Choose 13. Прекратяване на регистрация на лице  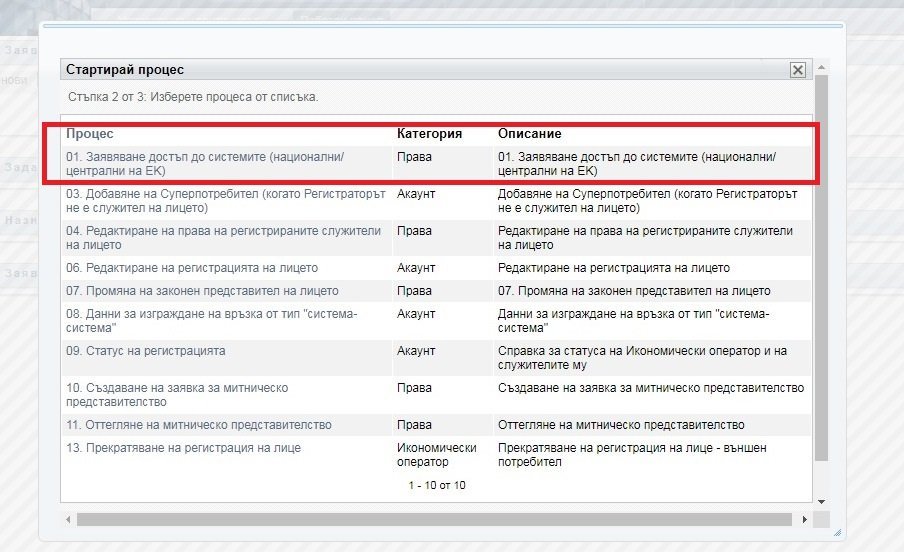pyautogui.click(x=183, y=448)
